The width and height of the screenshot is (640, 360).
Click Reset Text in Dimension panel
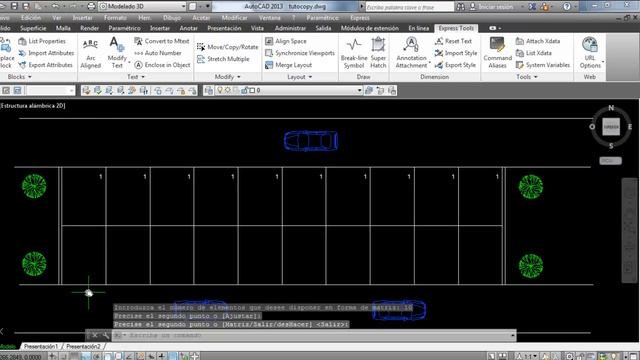click(x=453, y=41)
